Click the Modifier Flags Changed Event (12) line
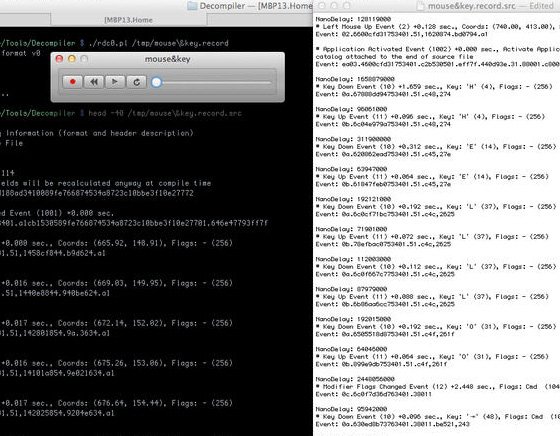This screenshot has height=436, width=560. (x=438, y=386)
